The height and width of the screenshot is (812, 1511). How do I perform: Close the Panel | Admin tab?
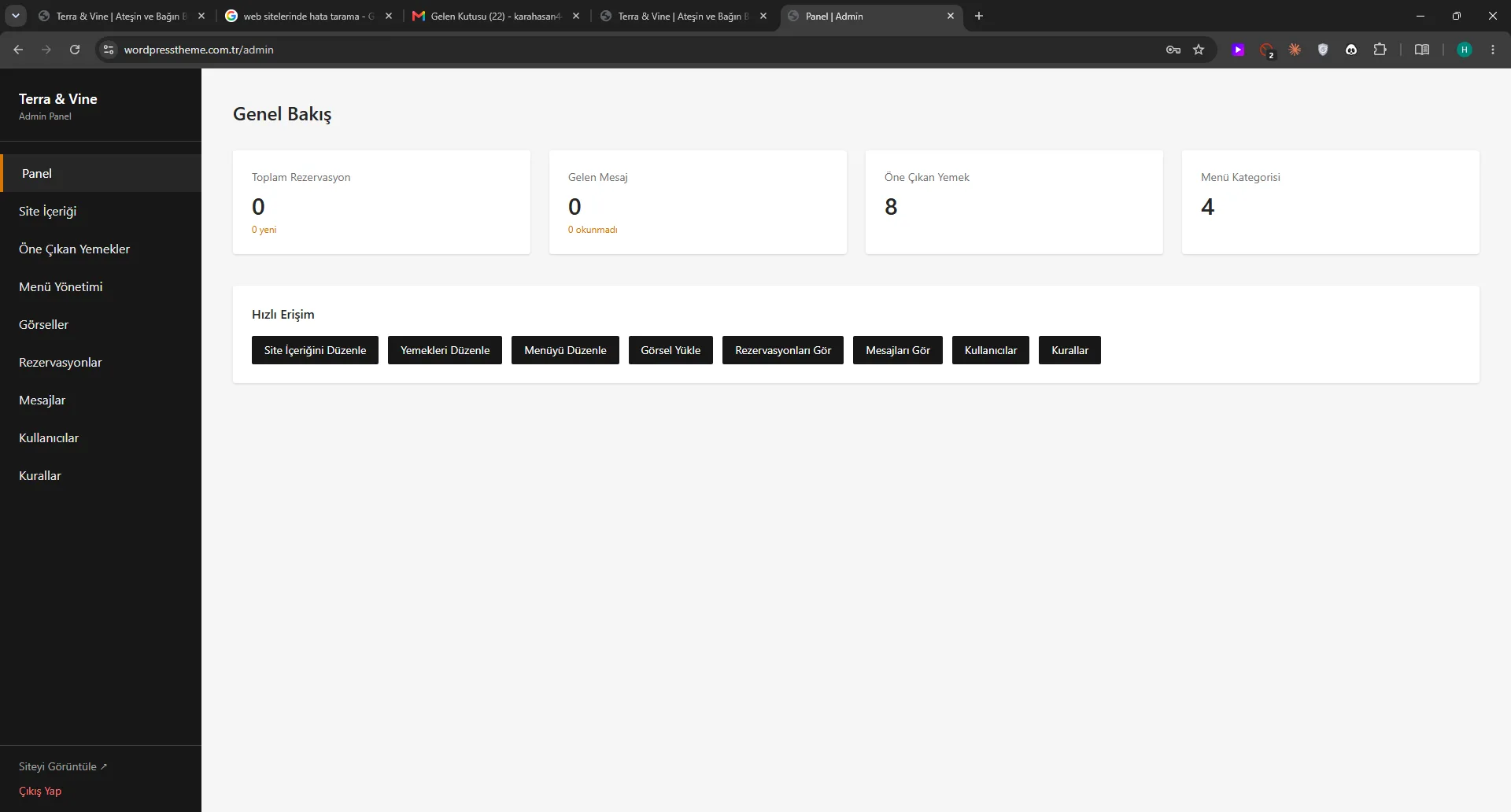coord(951,16)
